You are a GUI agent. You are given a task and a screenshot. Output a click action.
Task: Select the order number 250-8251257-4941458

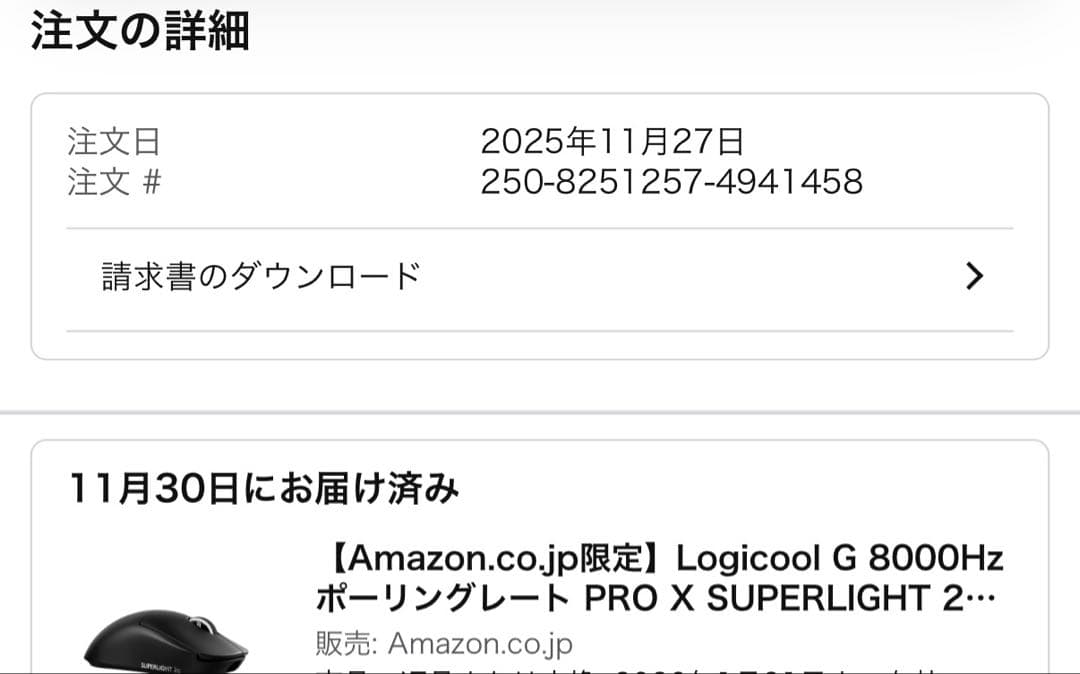[671, 183]
